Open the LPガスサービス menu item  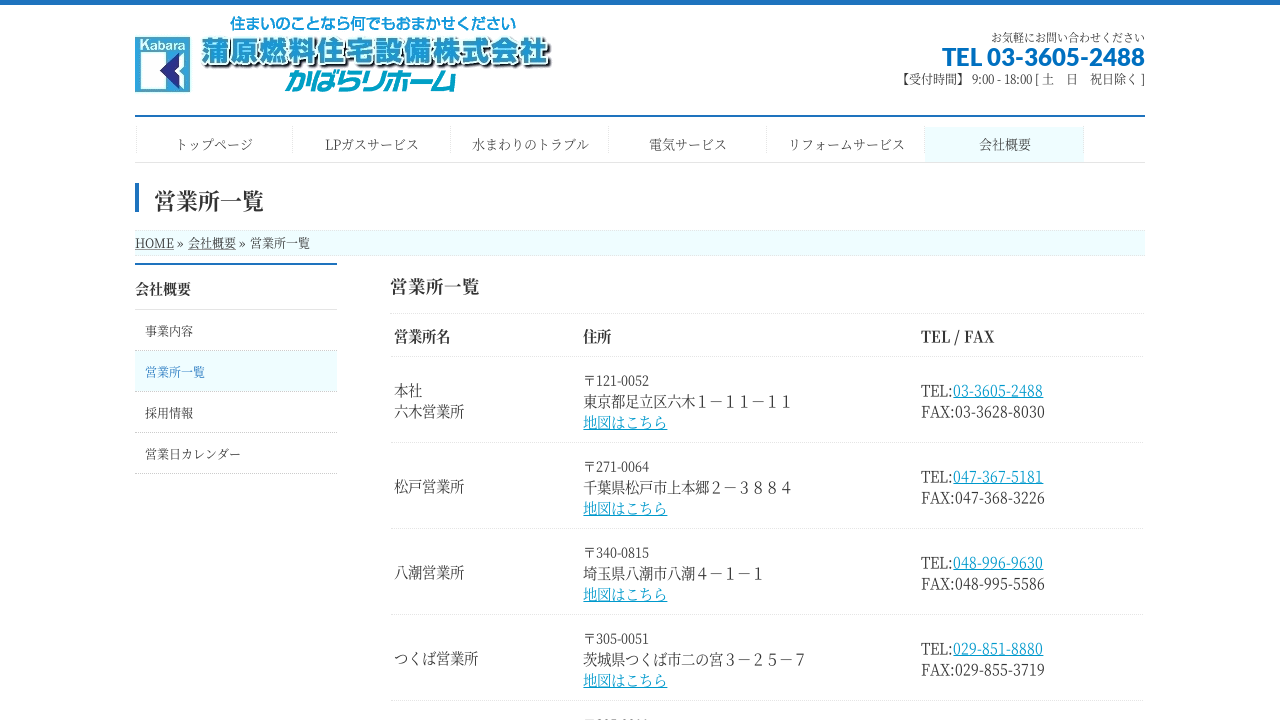coord(372,144)
